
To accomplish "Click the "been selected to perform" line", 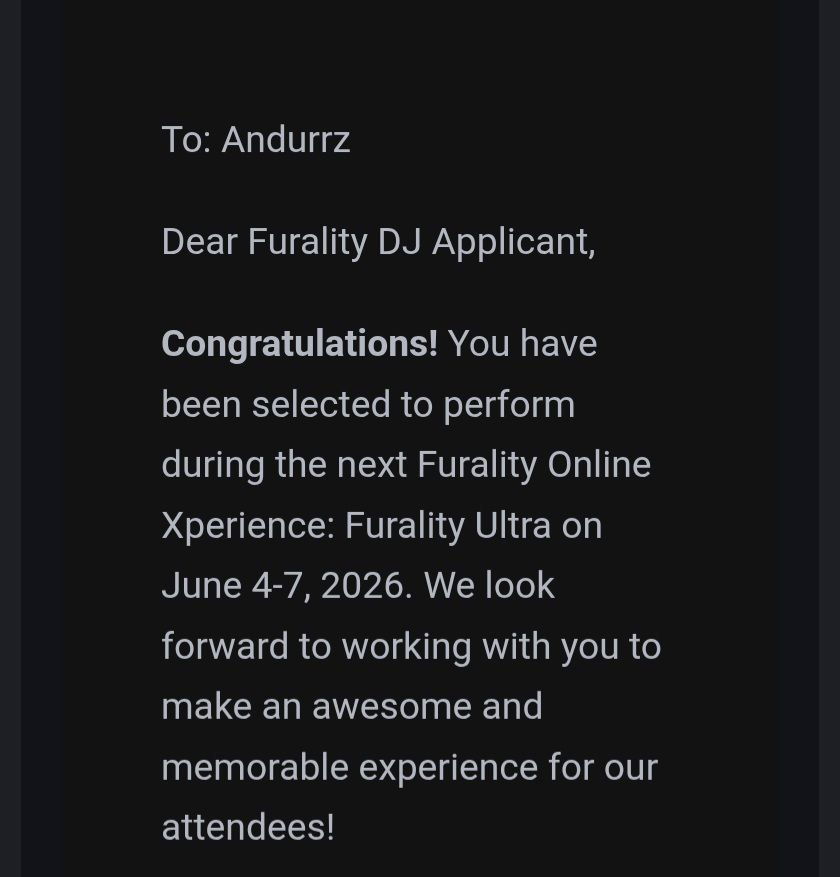I will pos(368,405).
